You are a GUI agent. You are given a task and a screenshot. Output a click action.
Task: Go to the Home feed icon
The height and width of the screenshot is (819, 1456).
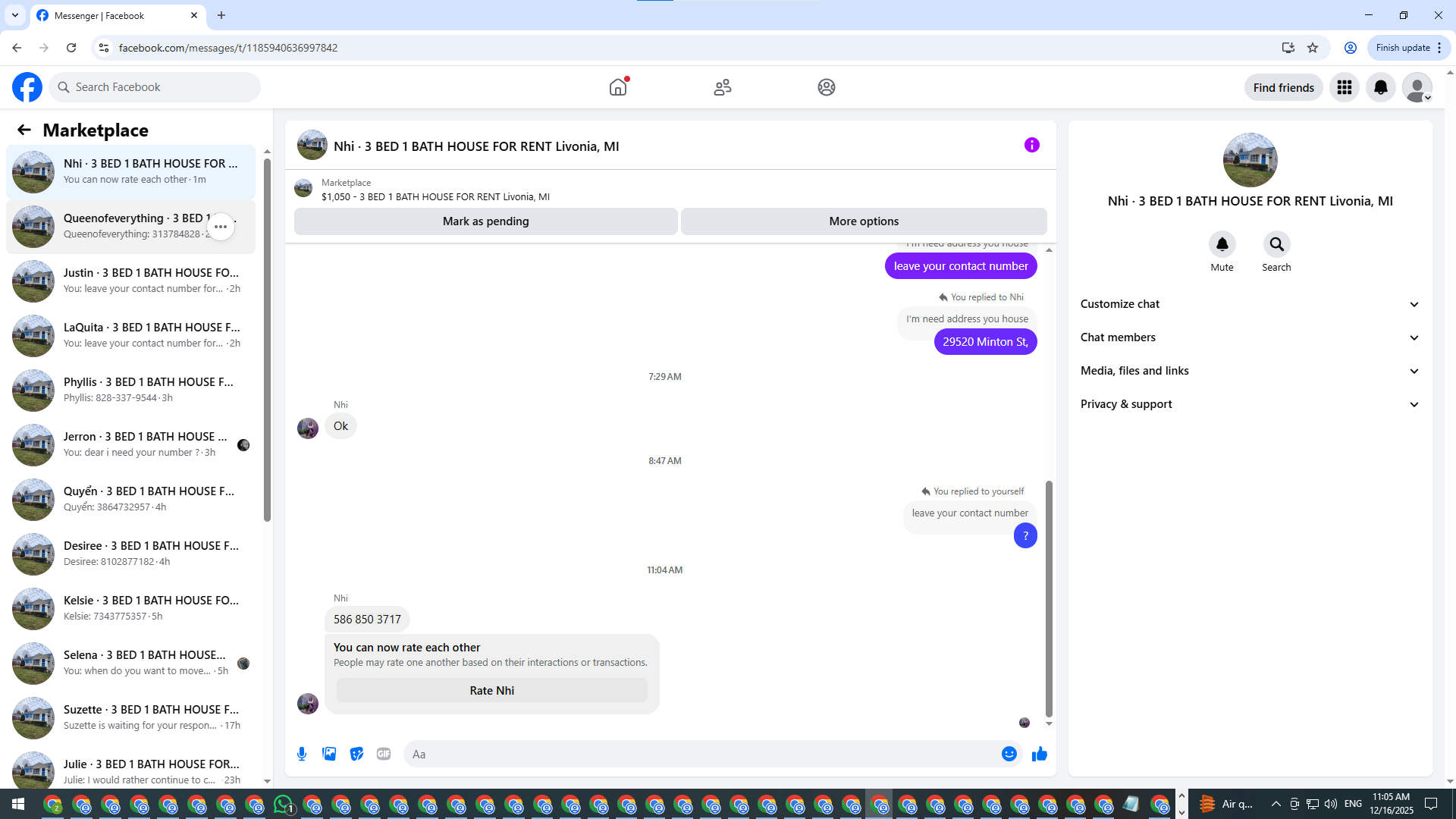tap(618, 87)
